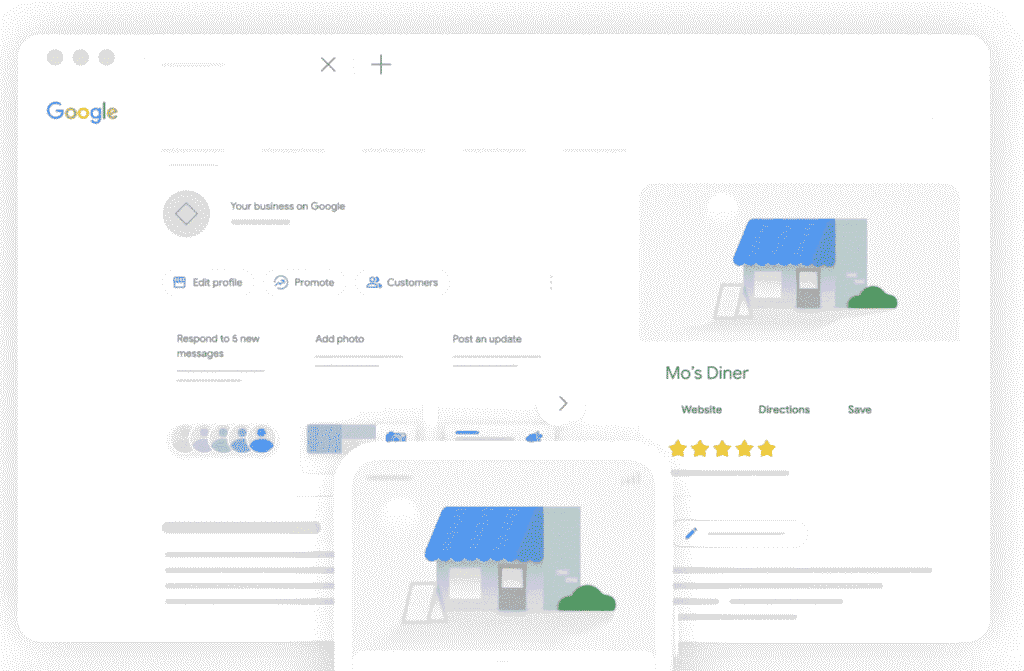The width and height of the screenshot is (1024, 671).
Task: Click the camera icon on photo card
Action: point(396,438)
